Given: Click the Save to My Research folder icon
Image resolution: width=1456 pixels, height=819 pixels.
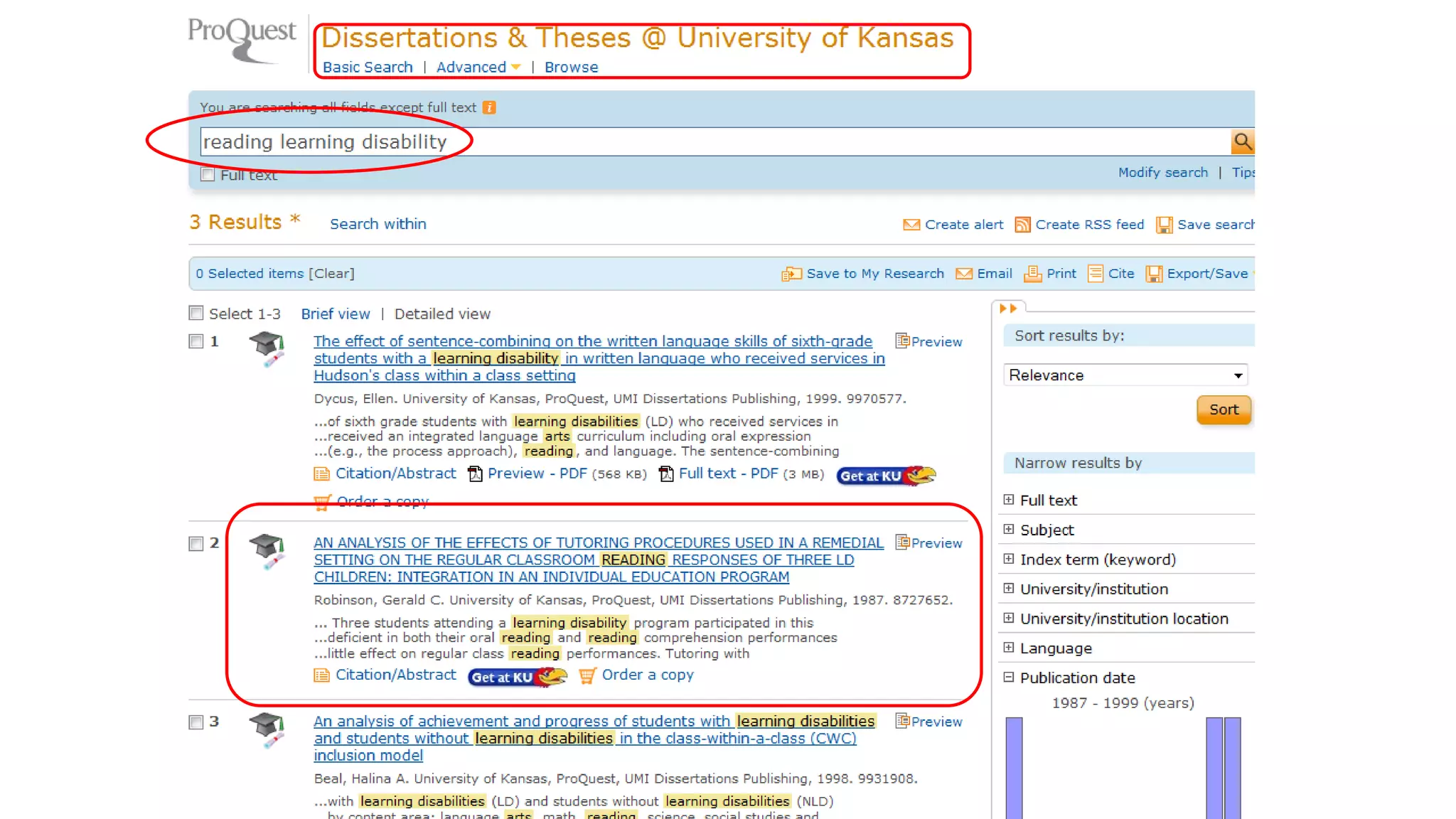Looking at the screenshot, I should [791, 274].
